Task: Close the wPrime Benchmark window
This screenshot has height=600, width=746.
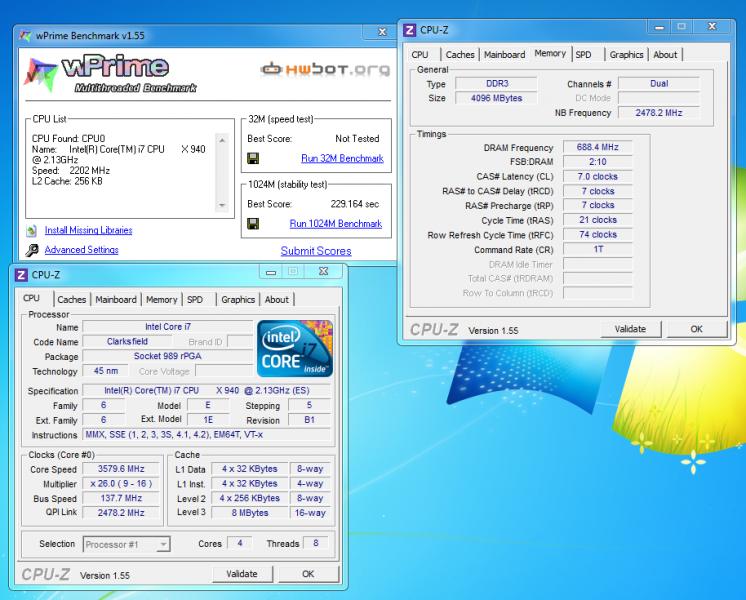Action: 382,32
